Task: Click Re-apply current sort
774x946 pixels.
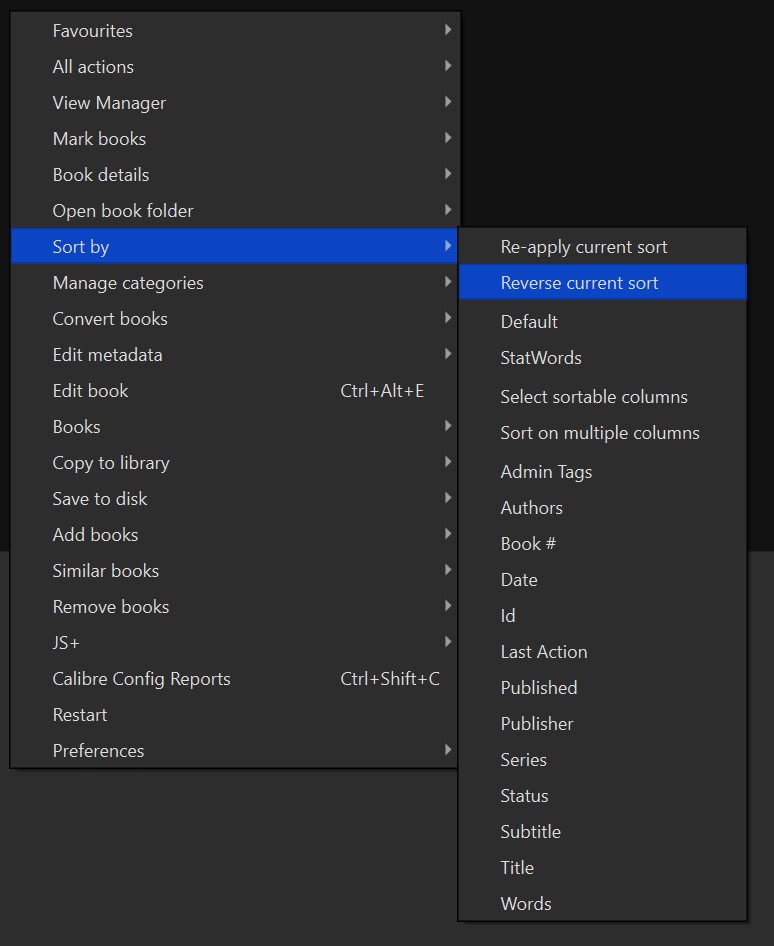Action: coord(584,247)
